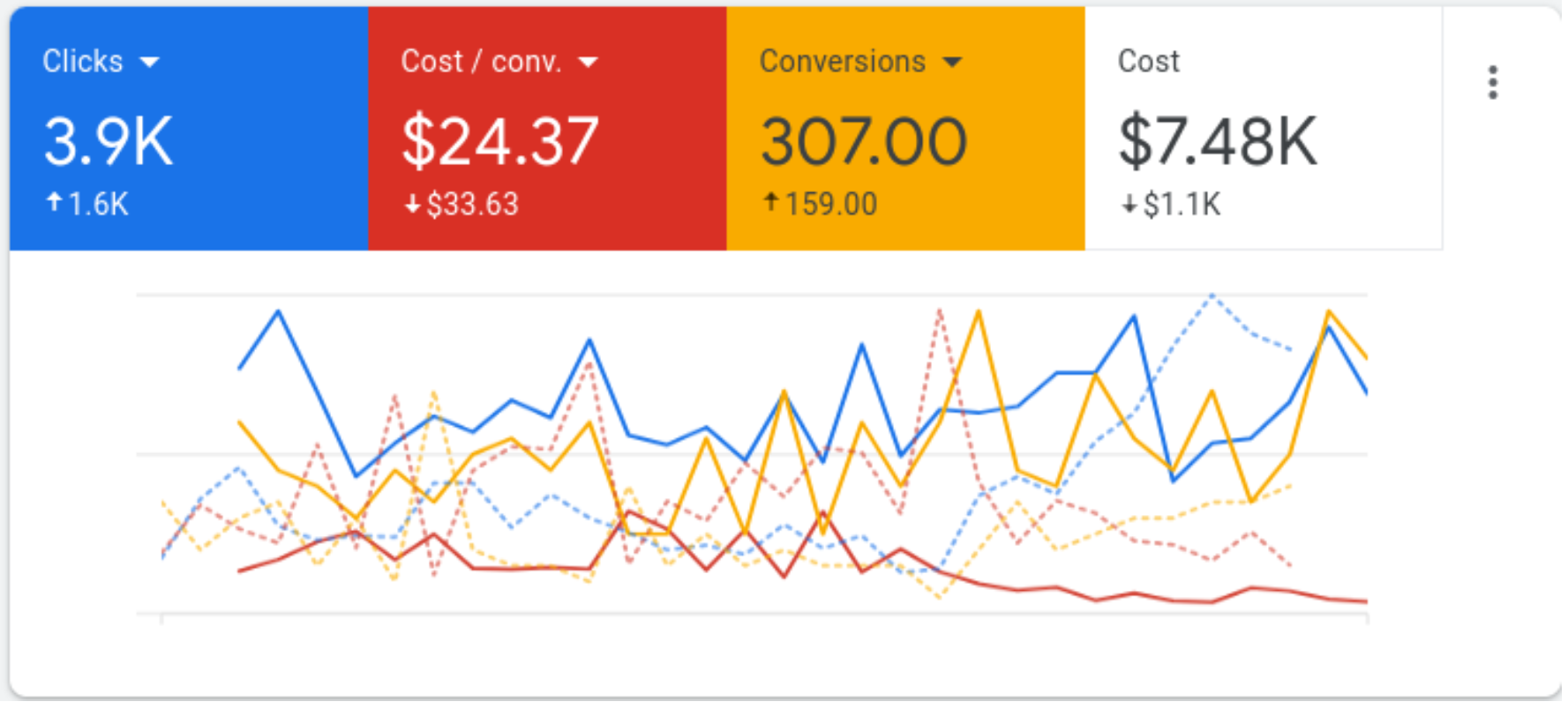Screen dimensions: 1568x709
Task: Click the 159.00 conversions increase indicator
Action: point(821,205)
